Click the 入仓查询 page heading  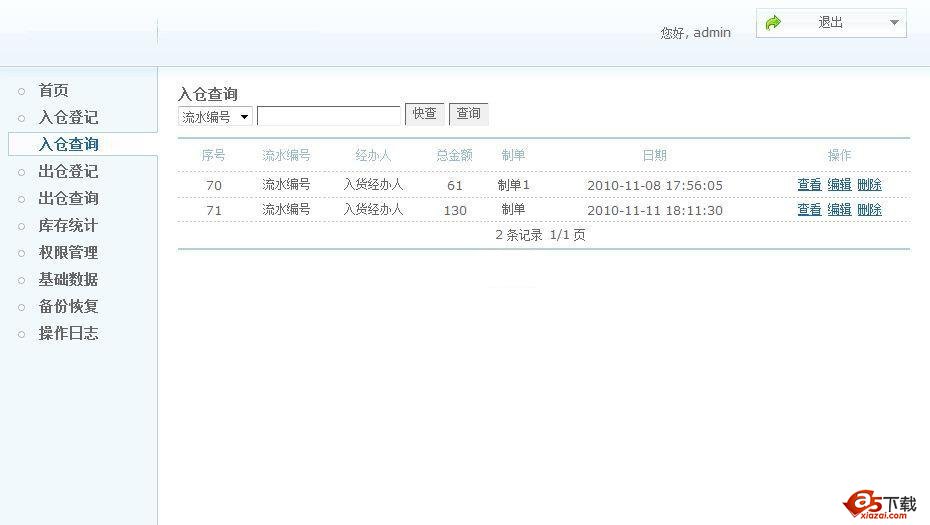pyautogui.click(x=208, y=94)
